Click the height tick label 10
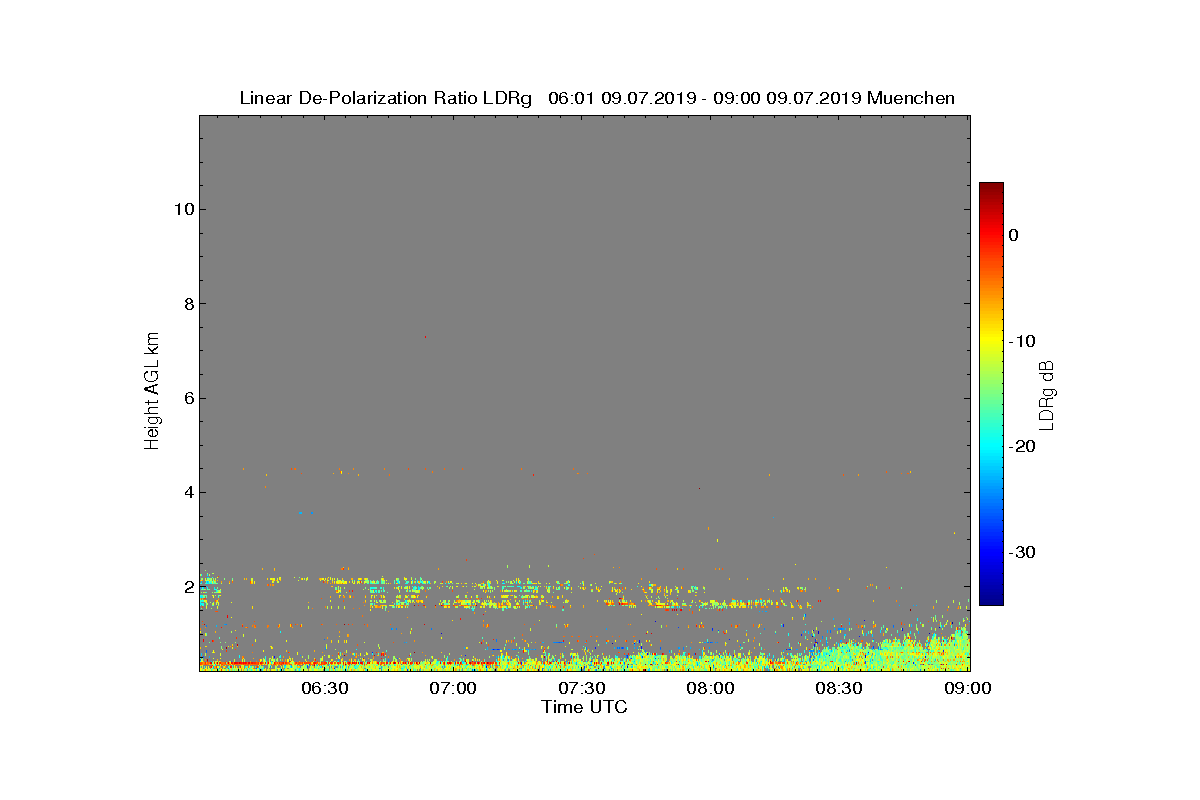 [x=183, y=209]
